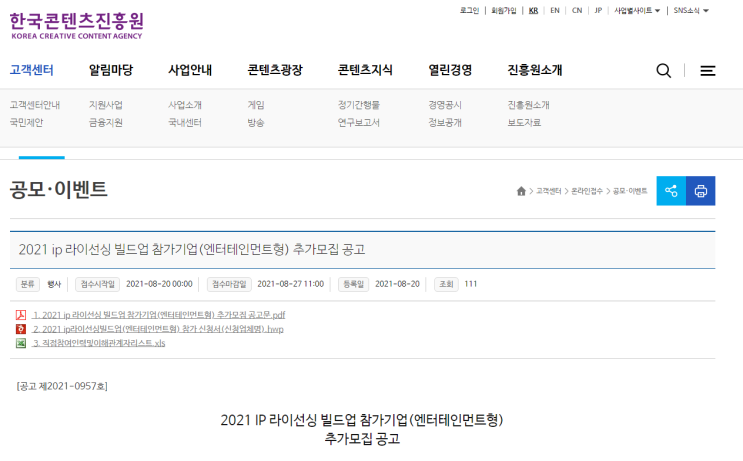Open 고객센터안내 submenu item
The image size is (743, 461).
coord(35,105)
